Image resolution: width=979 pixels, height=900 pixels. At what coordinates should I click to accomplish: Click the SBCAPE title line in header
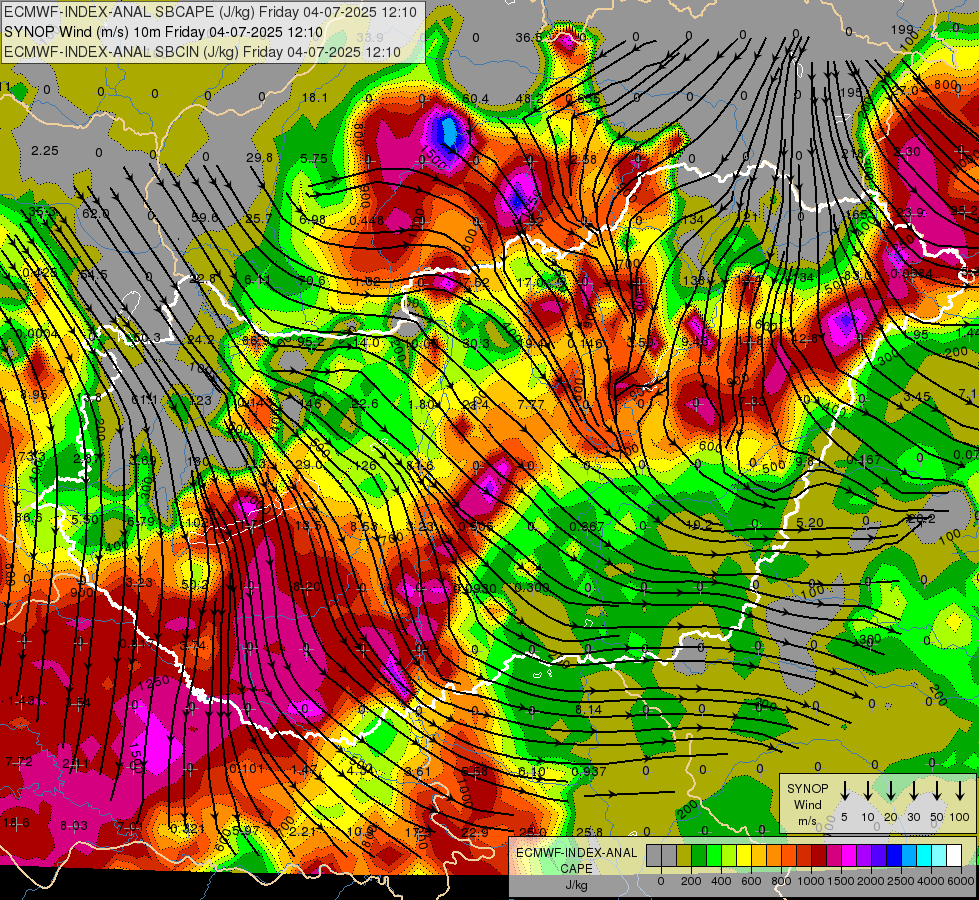coord(210,12)
